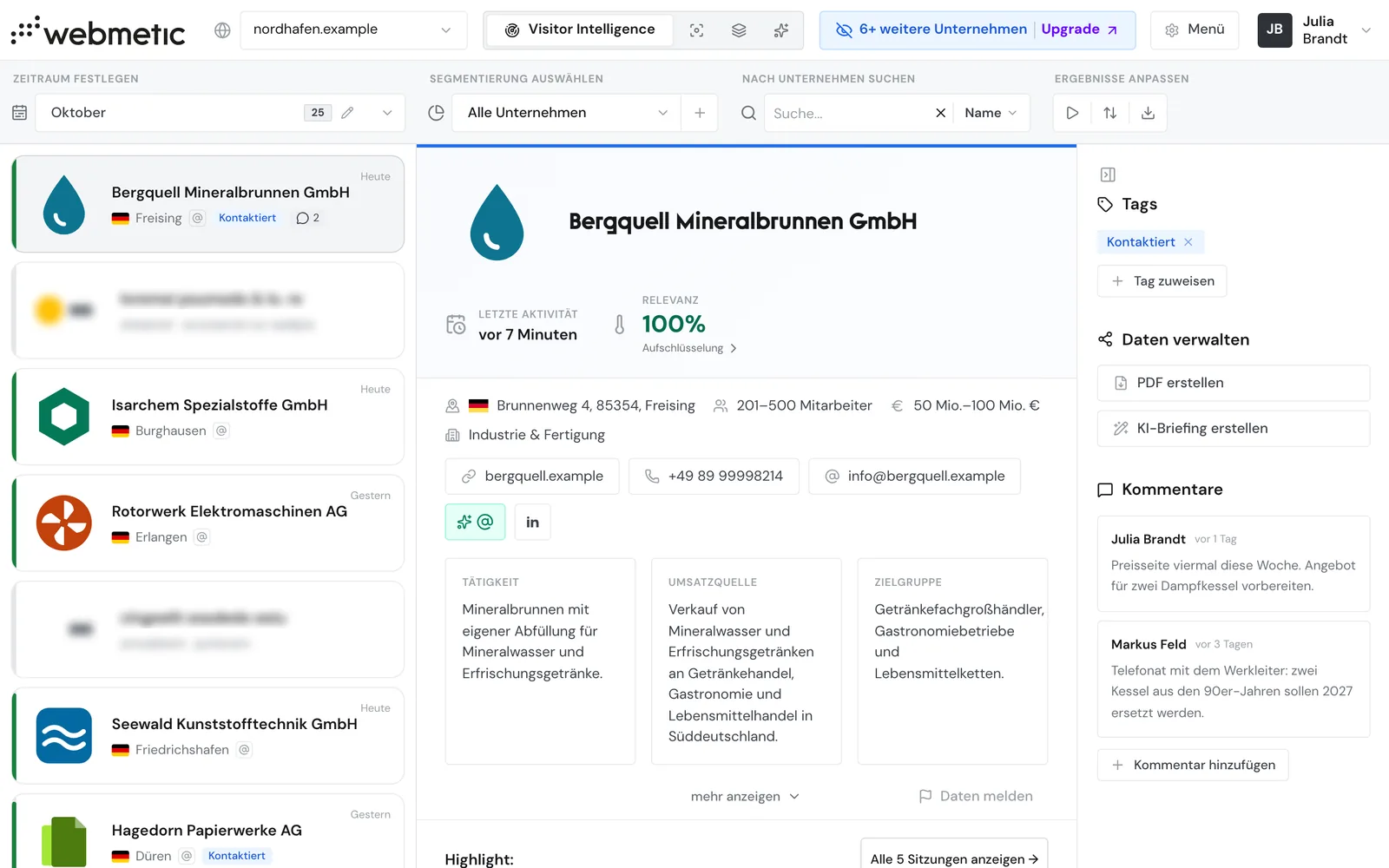Expand mehr anzeigen details
The image size is (1389, 868).
point(745,797)
